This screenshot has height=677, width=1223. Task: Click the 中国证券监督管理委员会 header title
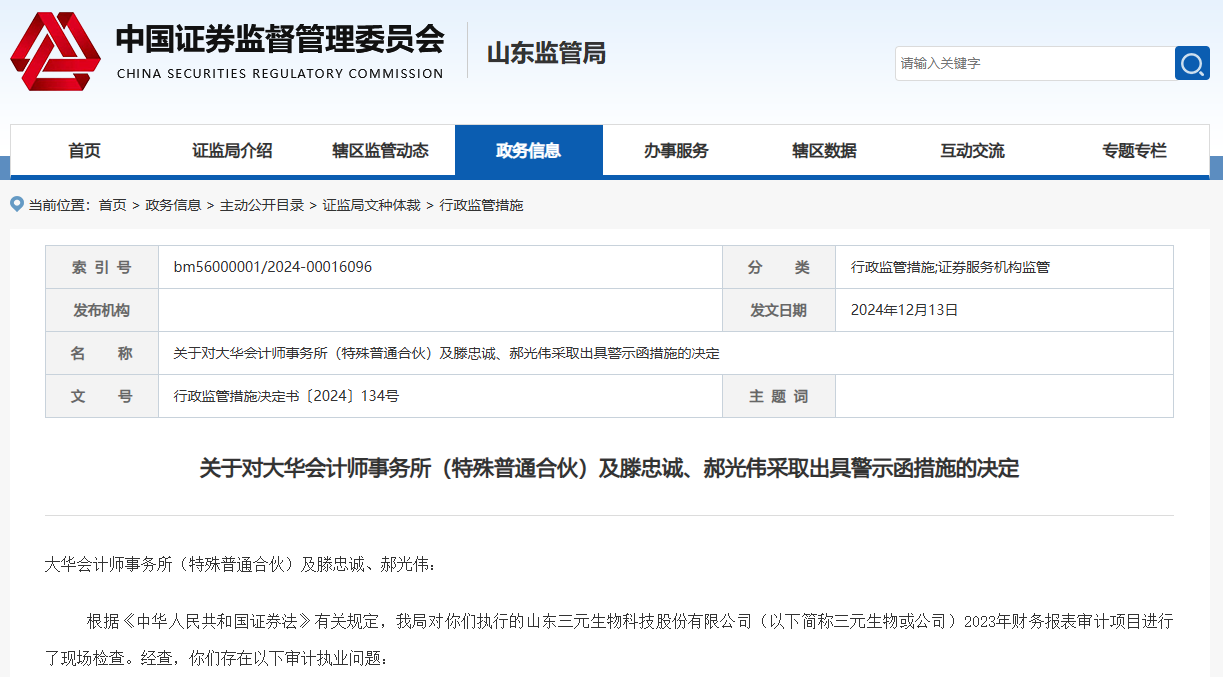click(x=280, y=38)
